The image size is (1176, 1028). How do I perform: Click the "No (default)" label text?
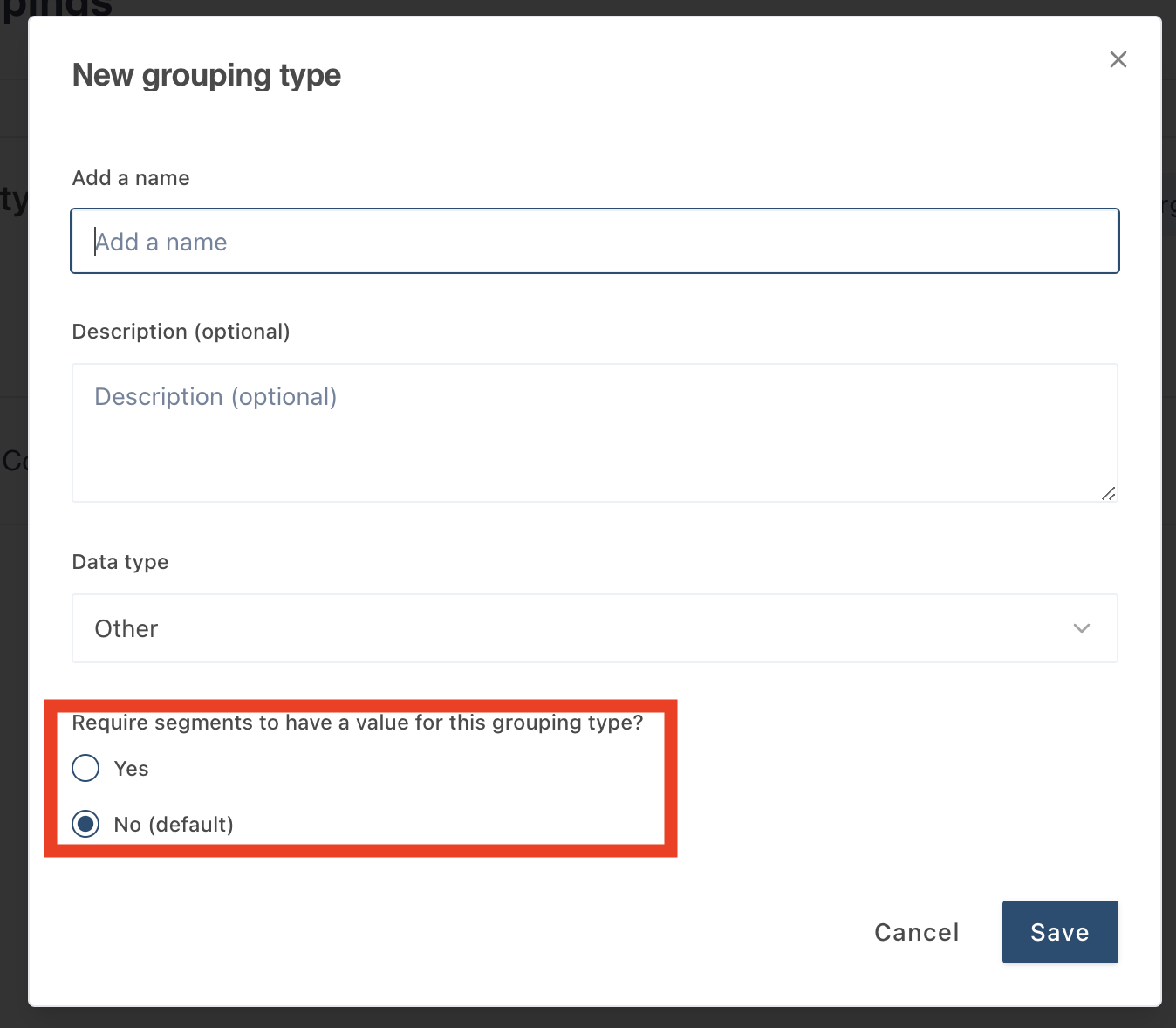point(174,825)
